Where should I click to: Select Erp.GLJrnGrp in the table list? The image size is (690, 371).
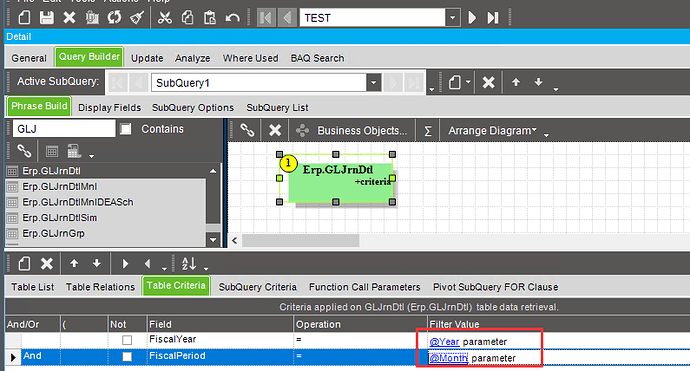(x=54, y=233)
